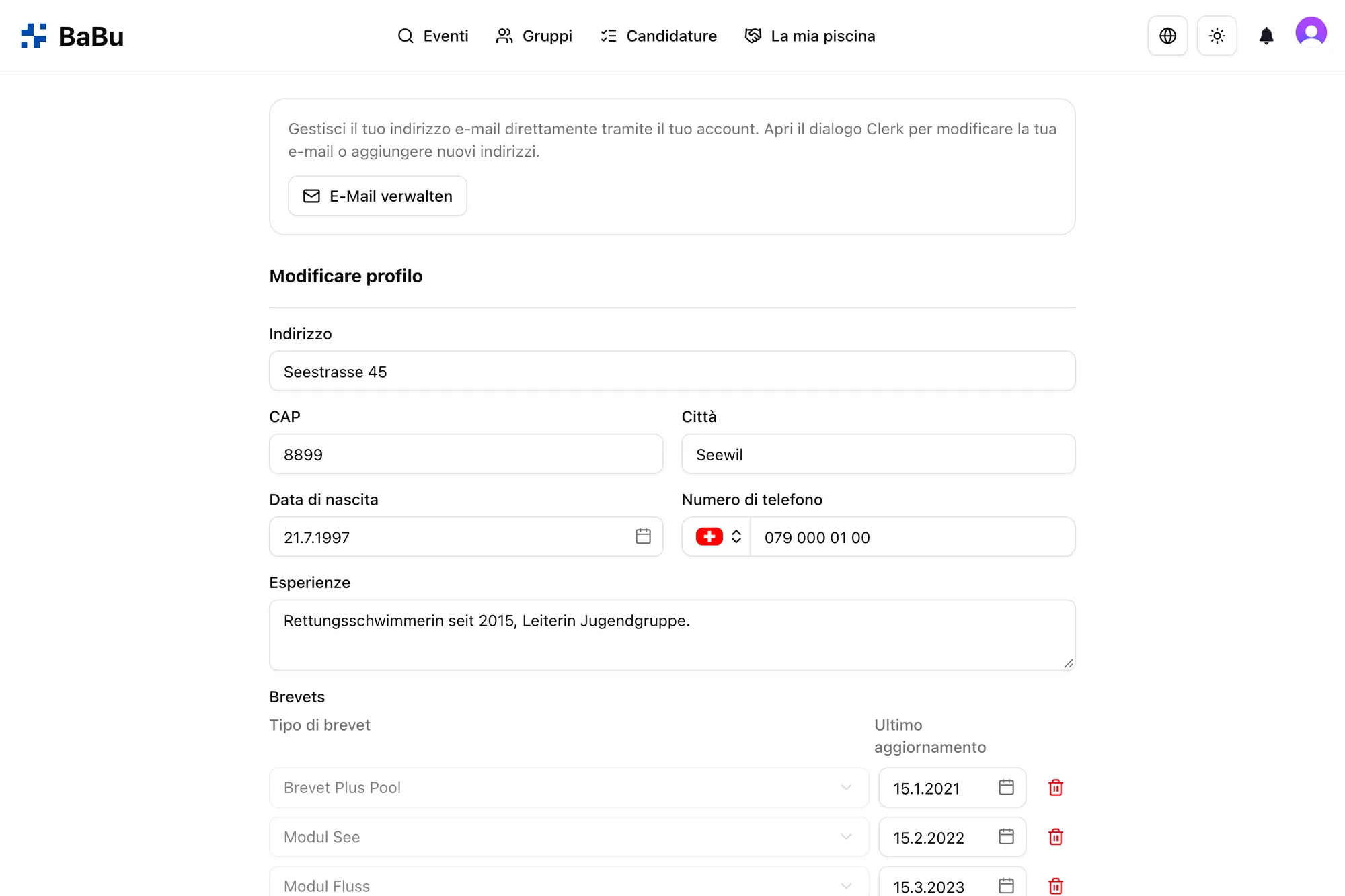Open calendar for 15.2.2022 date
The width and height of the screenshot is (1345, 896).
(1006, 837)
